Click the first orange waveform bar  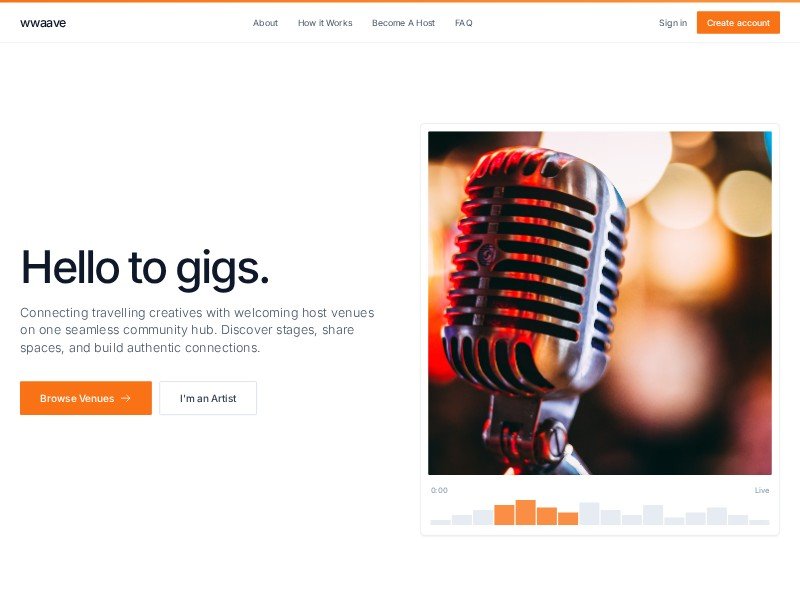pos(504,515)
